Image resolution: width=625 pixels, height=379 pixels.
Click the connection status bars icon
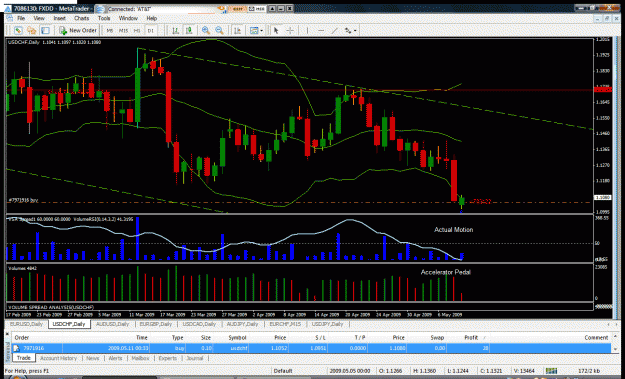coord(551,371)
